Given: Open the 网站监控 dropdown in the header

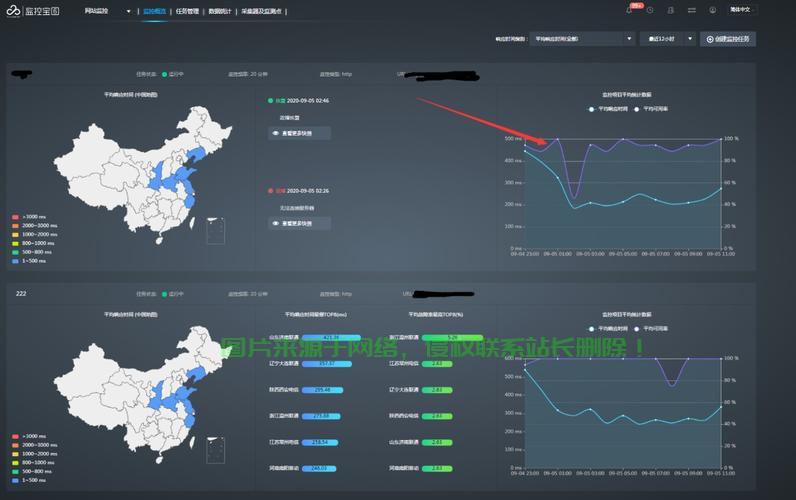Looking at the screenshot, I should [107, 11].
